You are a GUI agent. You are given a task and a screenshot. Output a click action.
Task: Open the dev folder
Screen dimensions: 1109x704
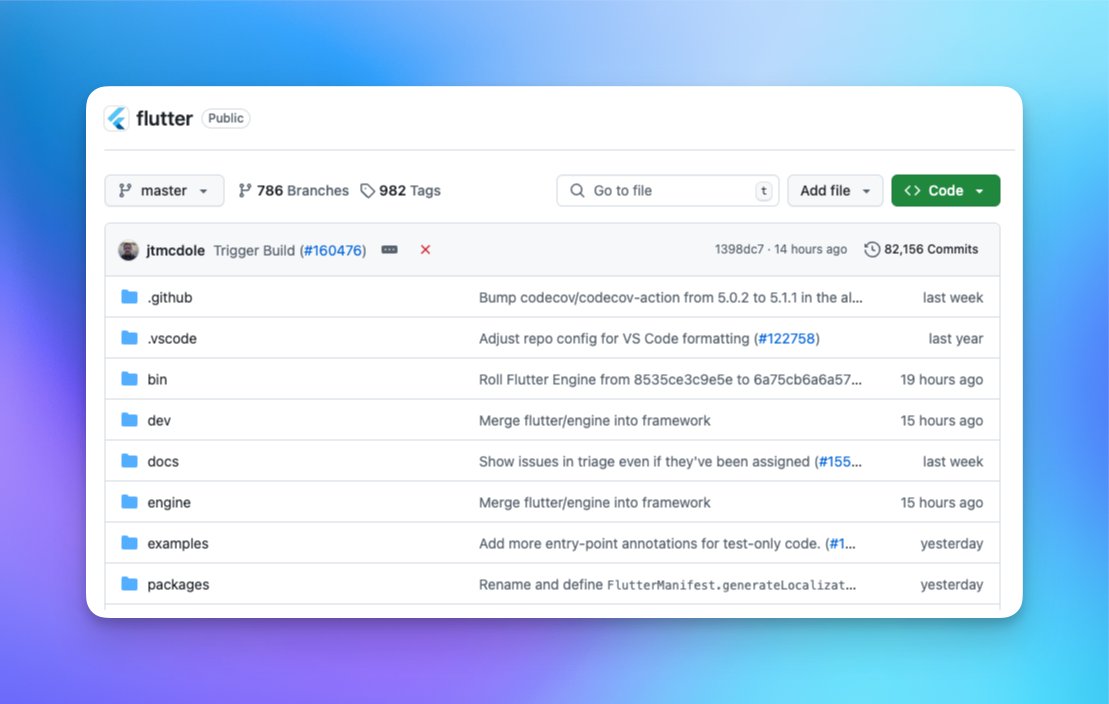point(159,421)
